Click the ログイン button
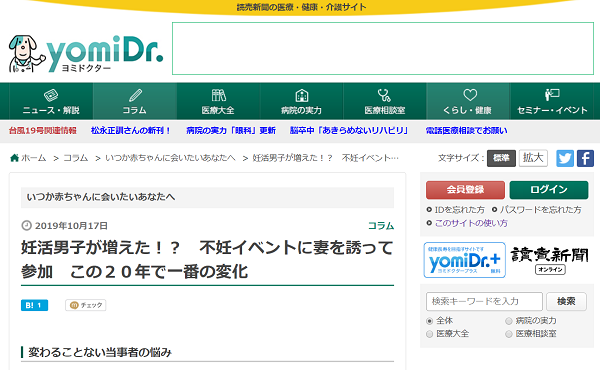Viewport: 600px width, 370px height. (549, 190)
